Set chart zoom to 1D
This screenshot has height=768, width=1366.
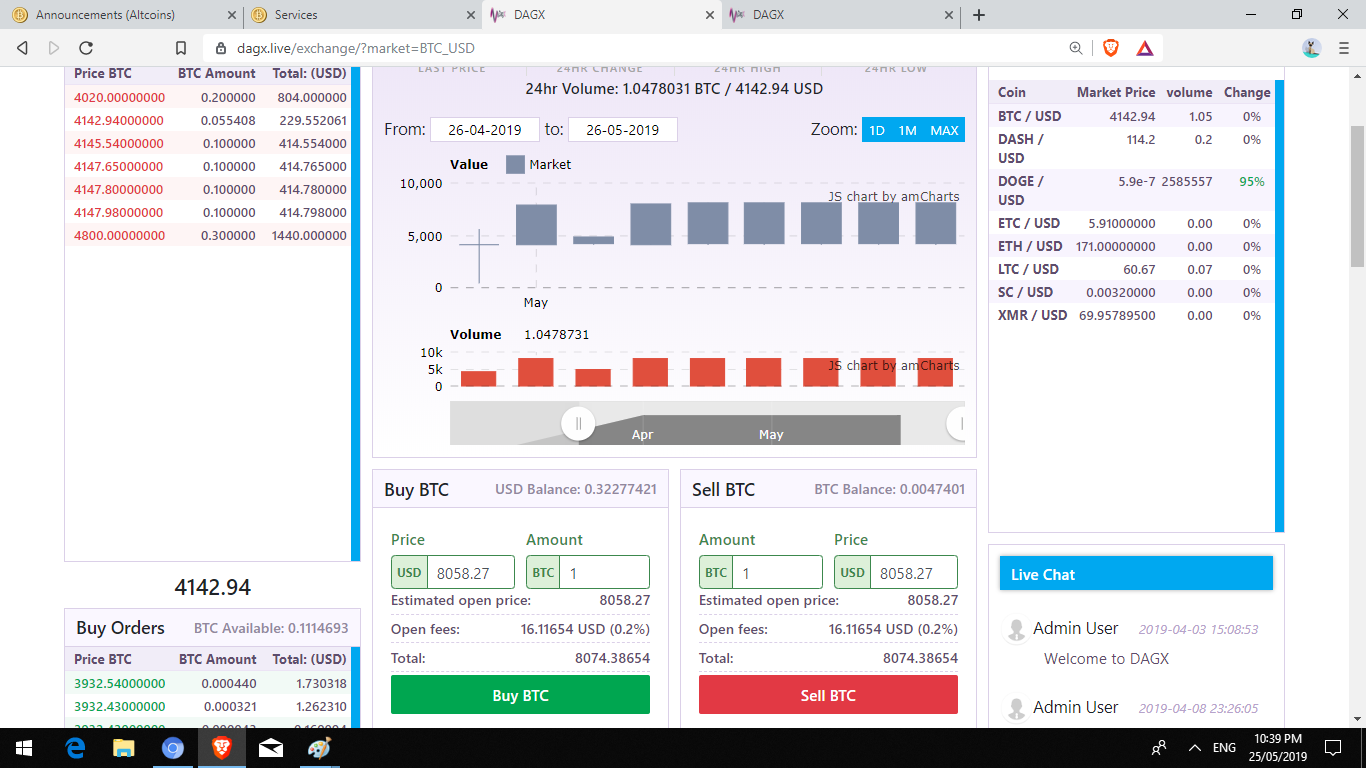876,130
